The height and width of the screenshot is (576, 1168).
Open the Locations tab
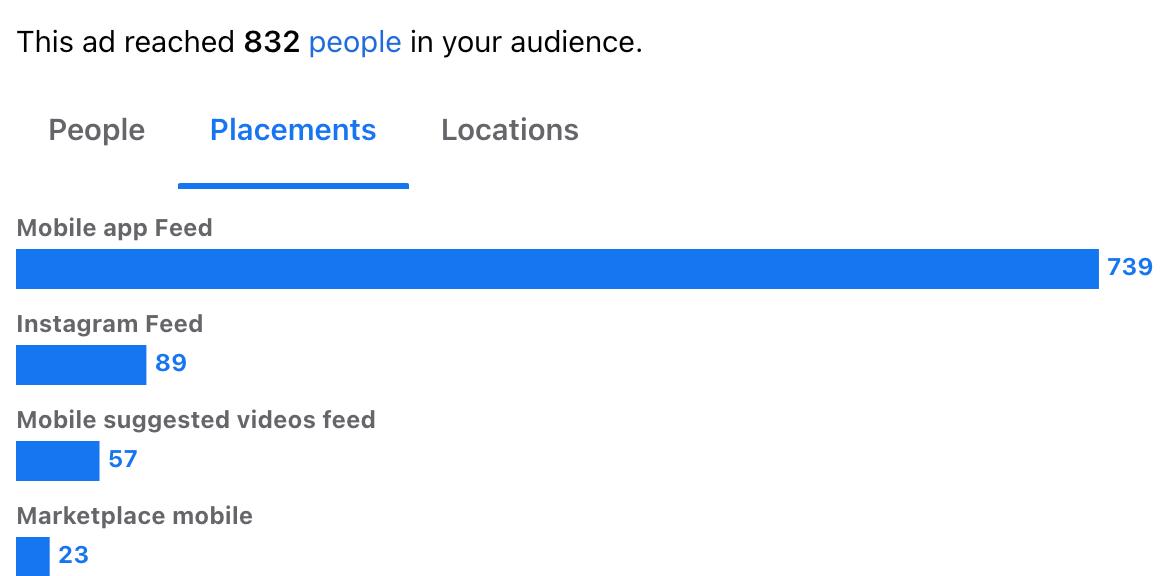pos(510,130)
